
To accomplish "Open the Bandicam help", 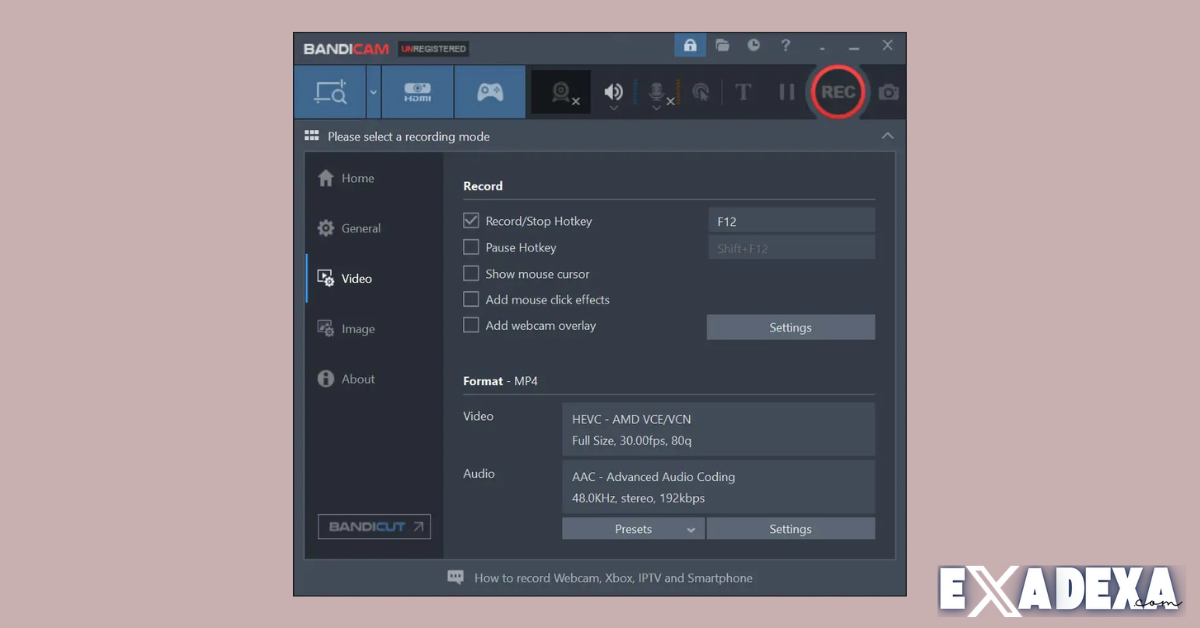I will 785,45.
